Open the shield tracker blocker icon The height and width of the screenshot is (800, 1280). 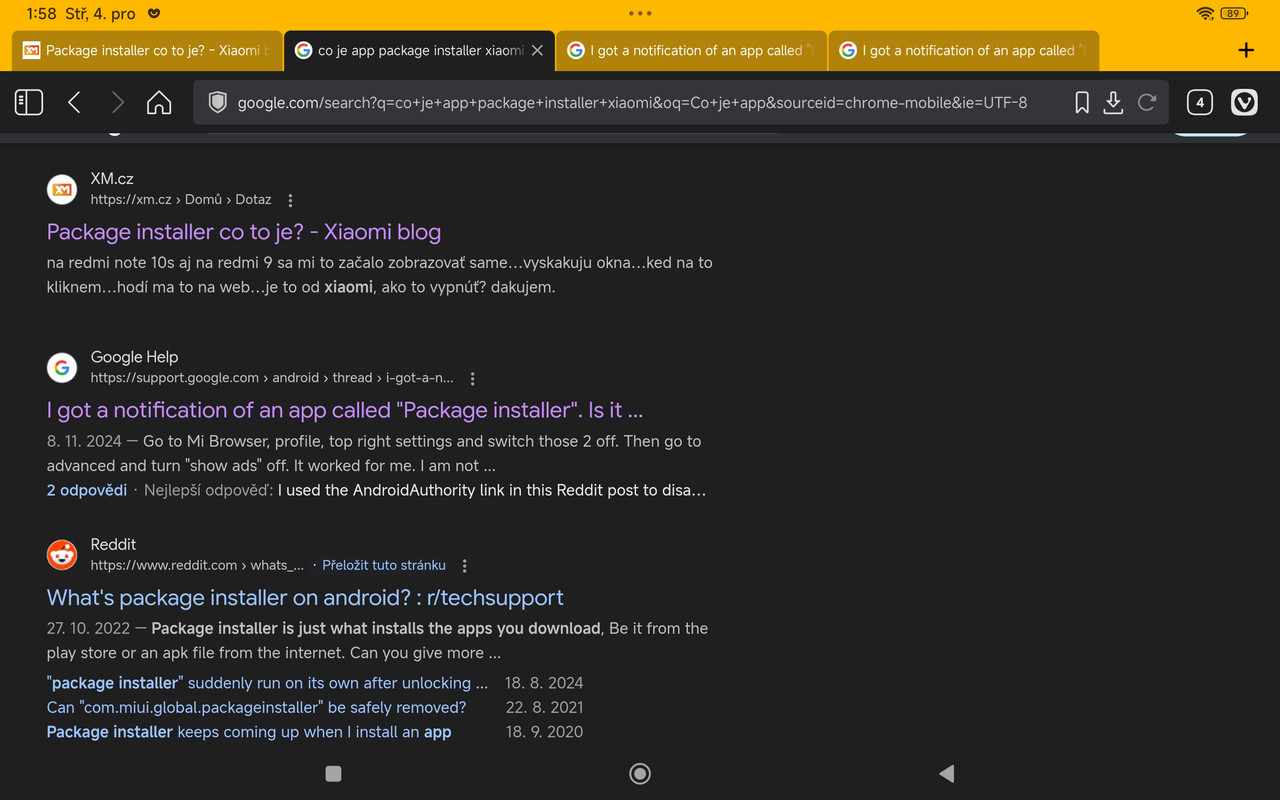click(x=217, y=102)
